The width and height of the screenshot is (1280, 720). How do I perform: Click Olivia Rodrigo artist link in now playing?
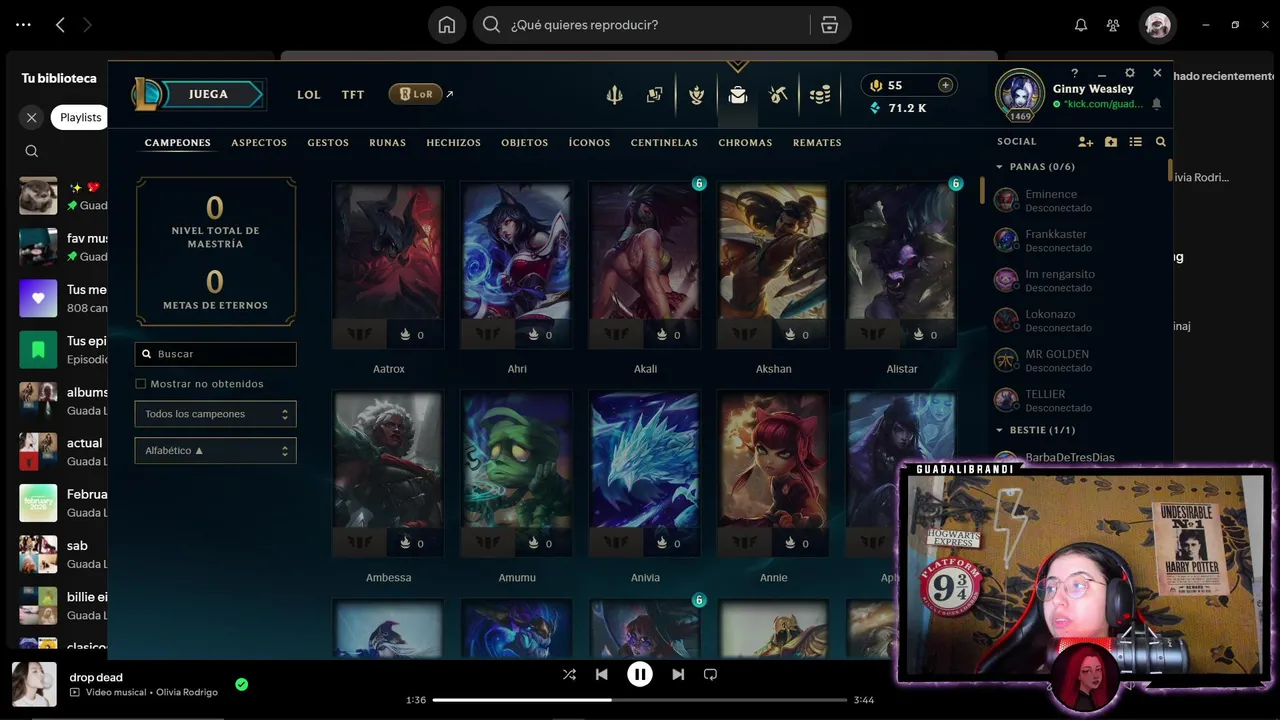(x=187, y=692)
